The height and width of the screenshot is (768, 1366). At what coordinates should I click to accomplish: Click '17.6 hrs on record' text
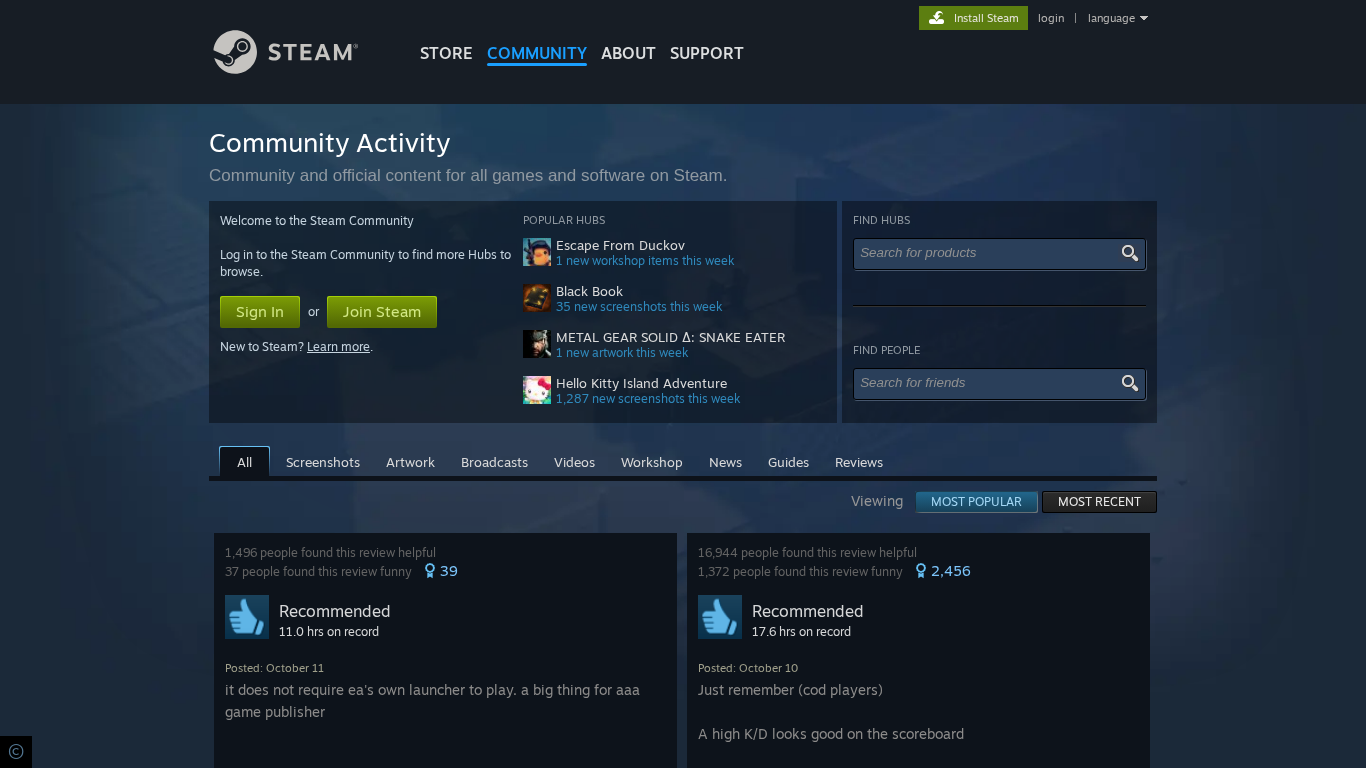801,632
